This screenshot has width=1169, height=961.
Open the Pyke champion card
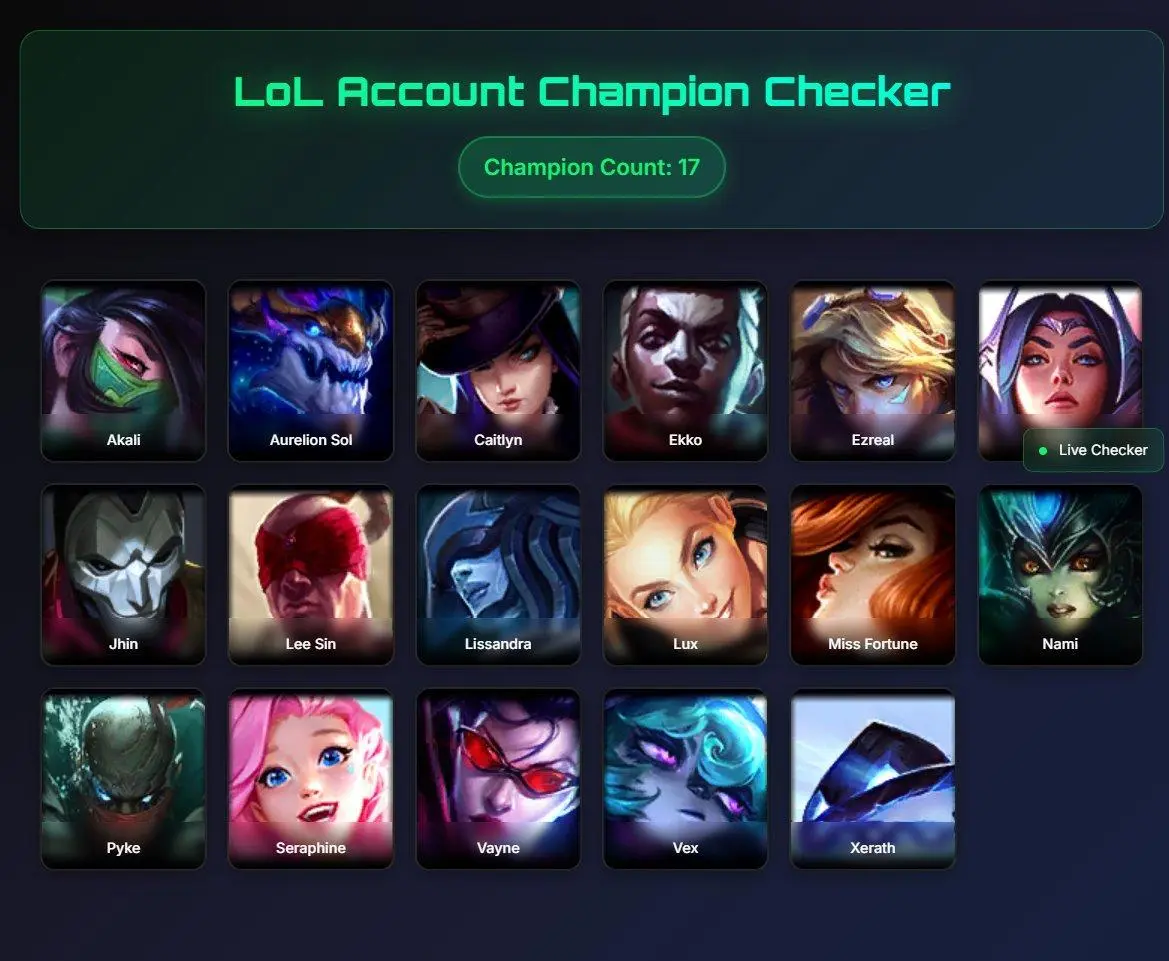point(123,779)
